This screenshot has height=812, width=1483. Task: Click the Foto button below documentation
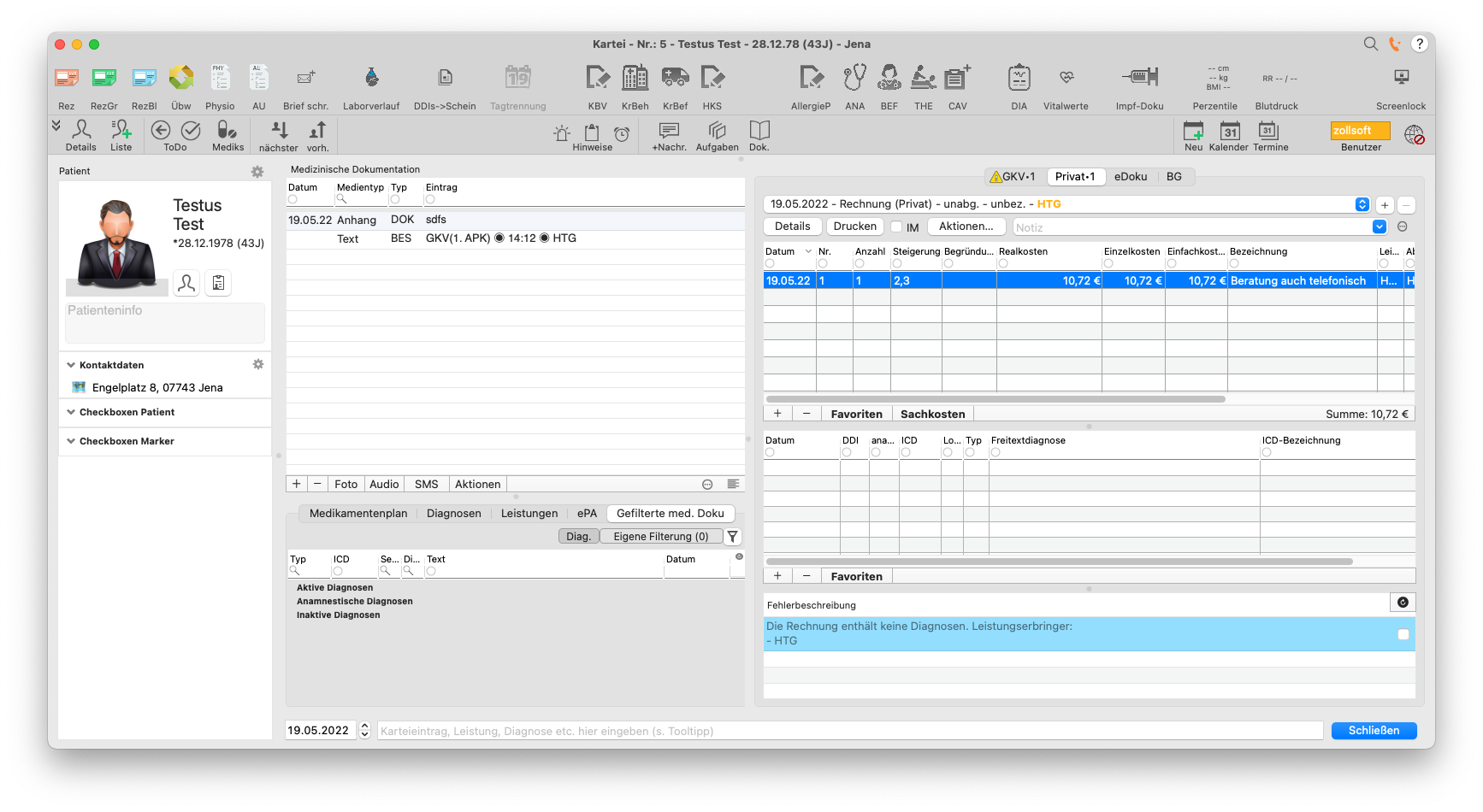pyautogui.click(x=346, y=484)
